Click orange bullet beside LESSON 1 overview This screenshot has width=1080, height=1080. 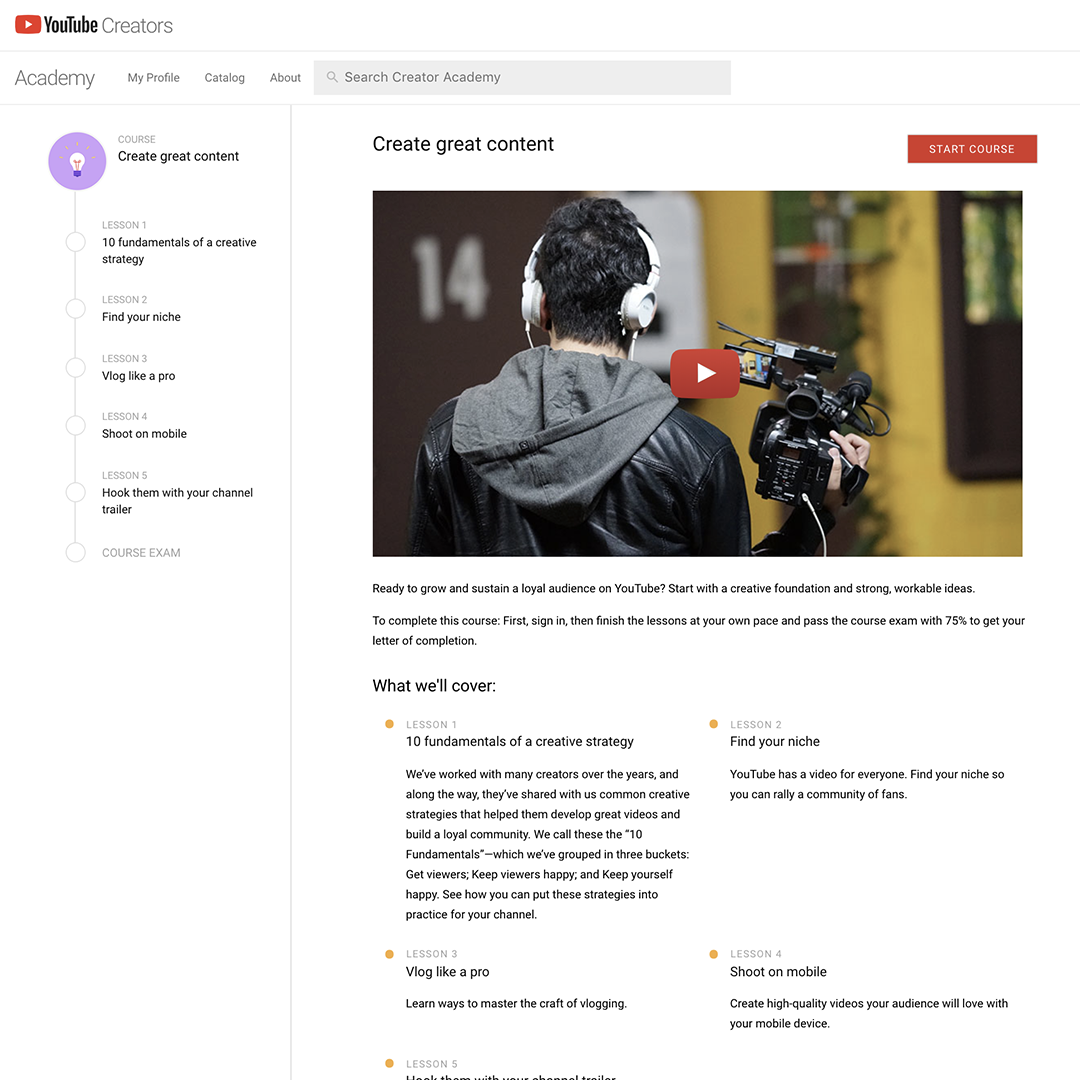(389, 724)
